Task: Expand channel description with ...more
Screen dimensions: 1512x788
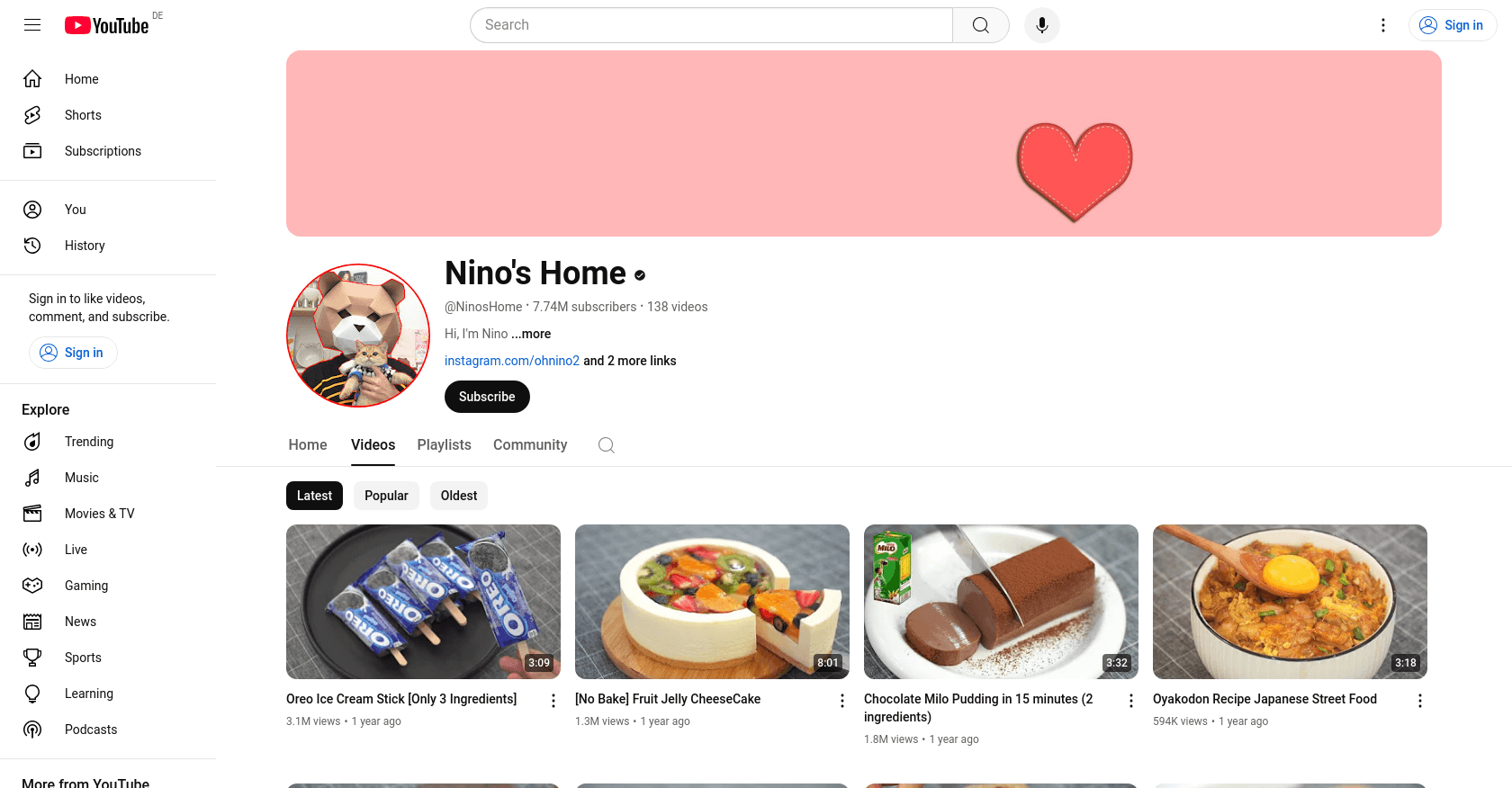Action: (531, 334)
